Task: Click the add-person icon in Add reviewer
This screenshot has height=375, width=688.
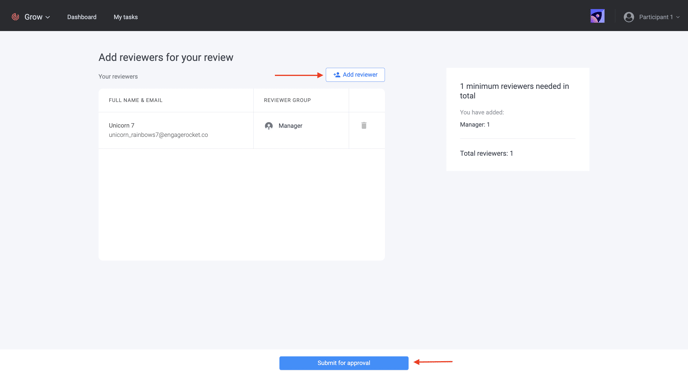Action: point(337,75)
